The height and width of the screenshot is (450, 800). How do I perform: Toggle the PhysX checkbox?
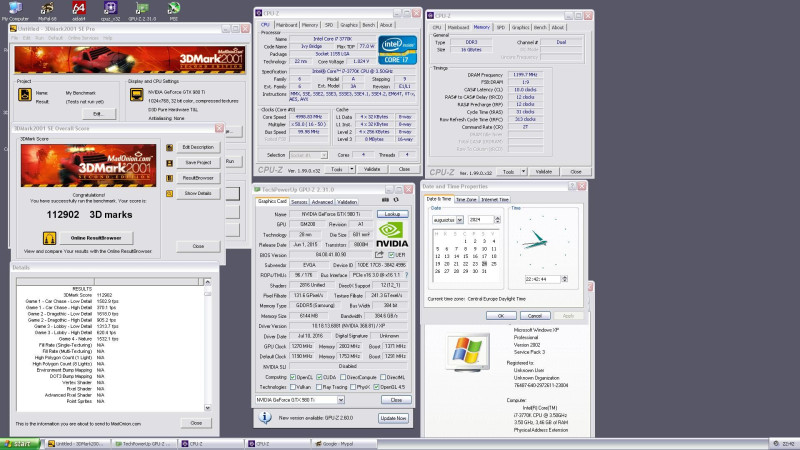pos(353,387)
